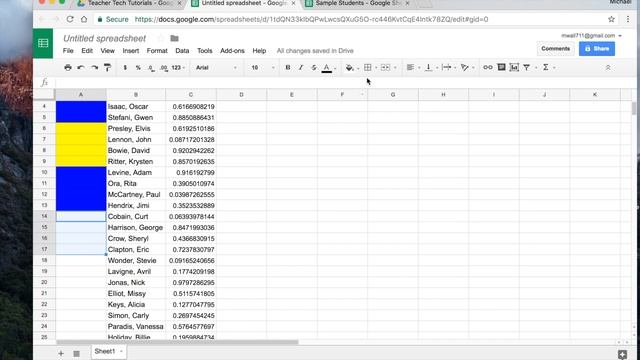Toggle strikethrough formatting
Viewport: 640px width, 360px height.
click(x=314, y=68)
